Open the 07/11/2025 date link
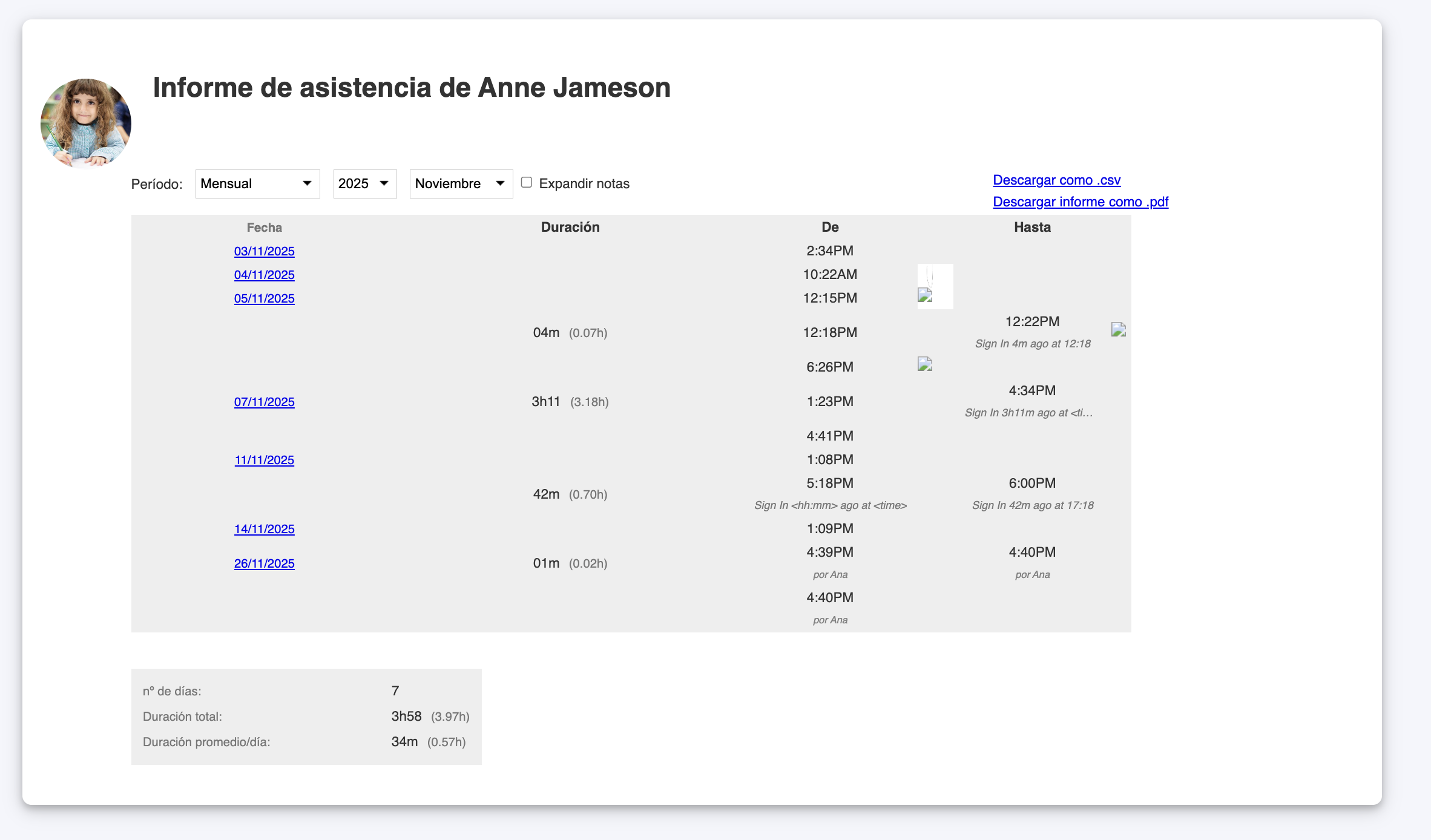This screenshot has width=1431, height=840. [x=264, y=402]
